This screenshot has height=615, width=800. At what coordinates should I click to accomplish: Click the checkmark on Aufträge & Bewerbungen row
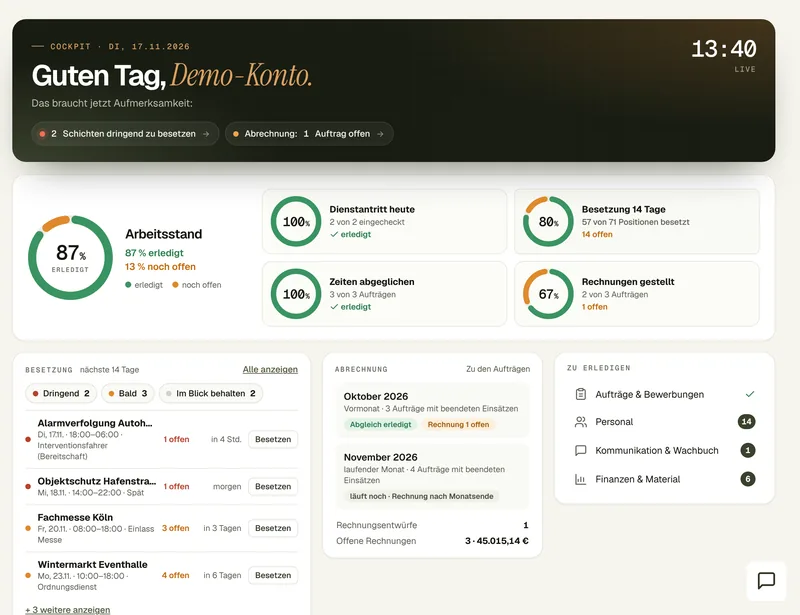coord(749,394)
